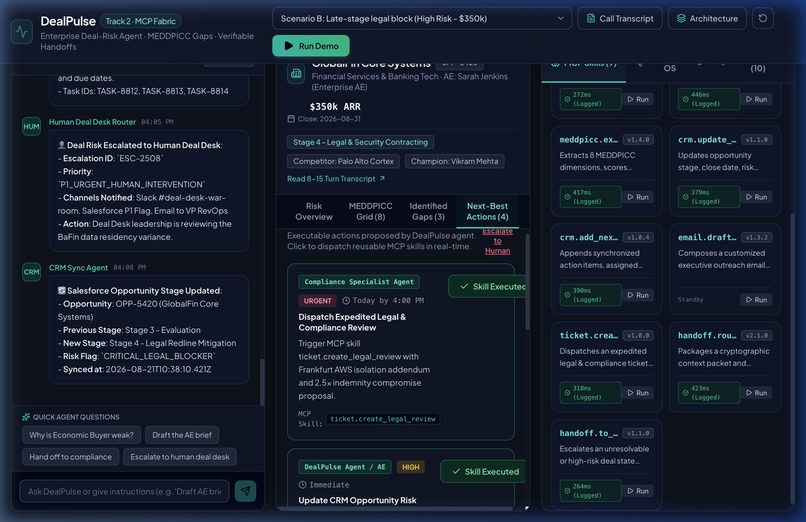The height and width of the screenshot is (522, 806).
Task: Open the Call Transcript view
Action: [620, 18]
